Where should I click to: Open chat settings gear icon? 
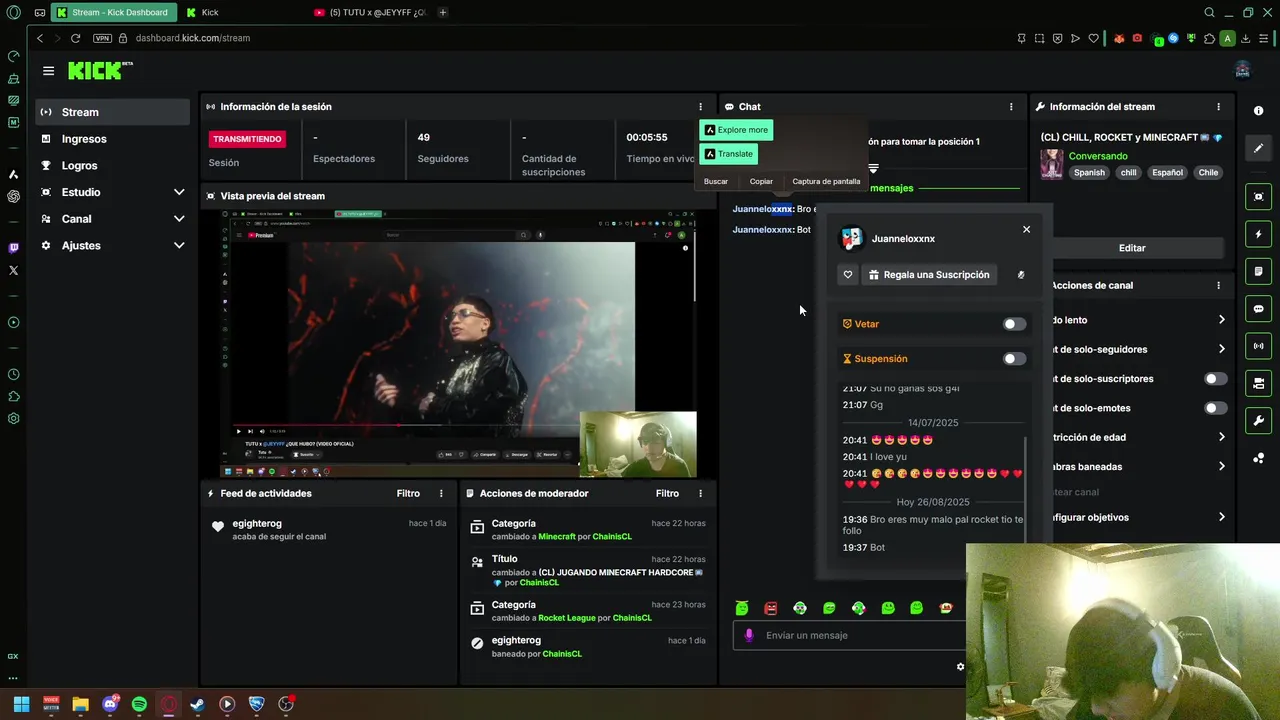[960, 667]
